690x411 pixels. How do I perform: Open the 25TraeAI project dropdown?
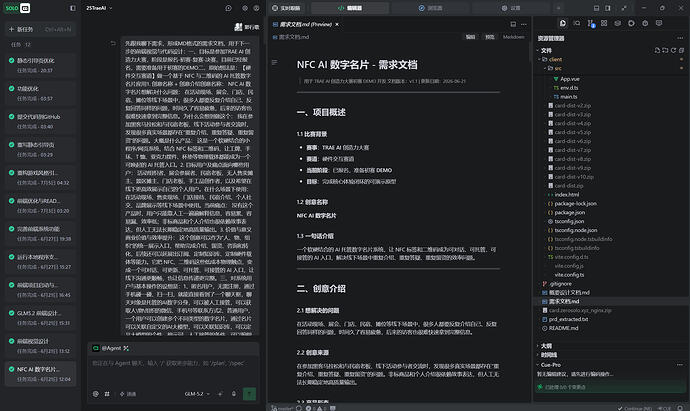click(x=99, y=8)
